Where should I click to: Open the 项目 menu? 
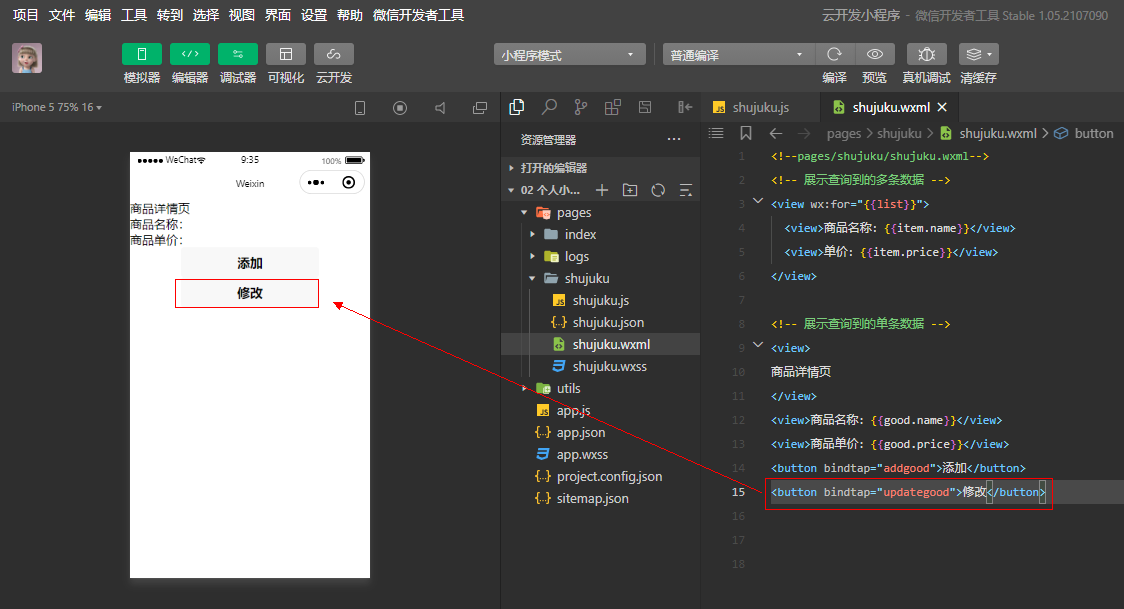26,15
